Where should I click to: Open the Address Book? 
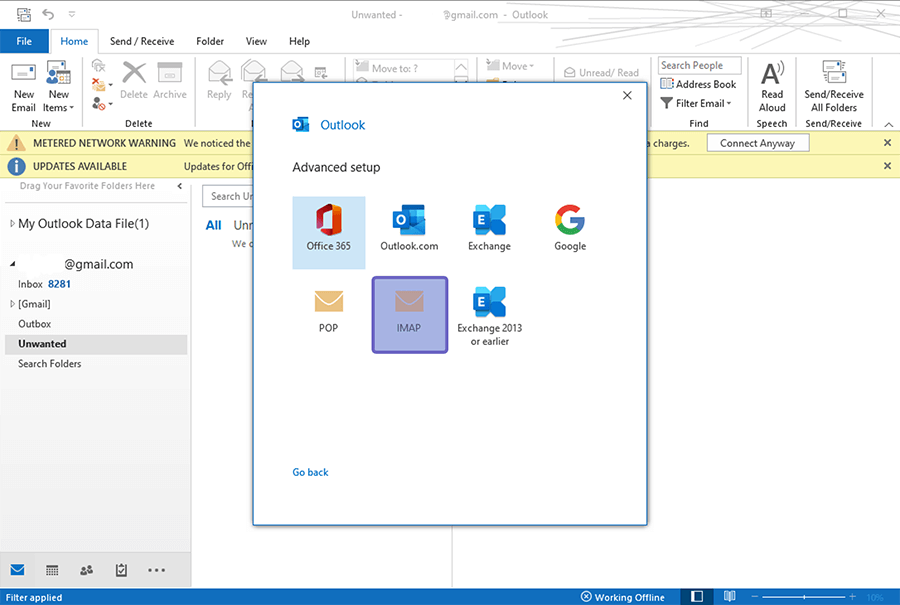(698, 84)
